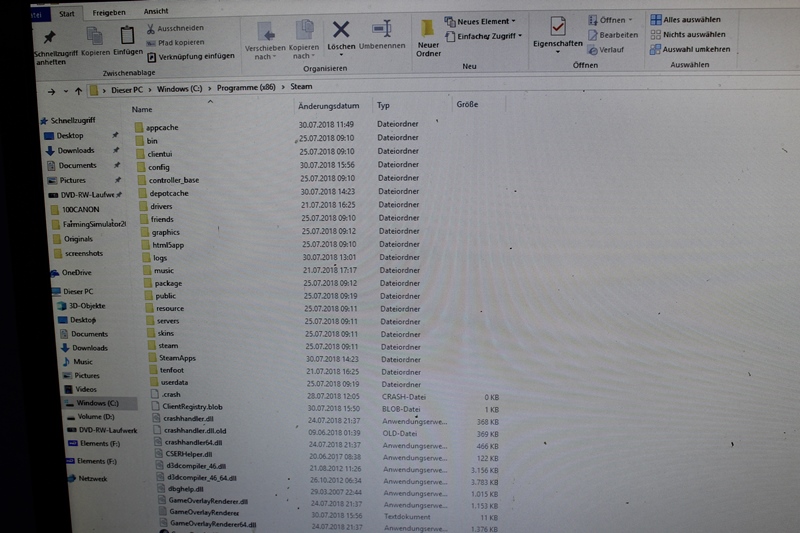Image resolution: width=800 pixels, height=533 pixels.
Task: Select the depotcache folder
Action: click(x=164, y=194)
